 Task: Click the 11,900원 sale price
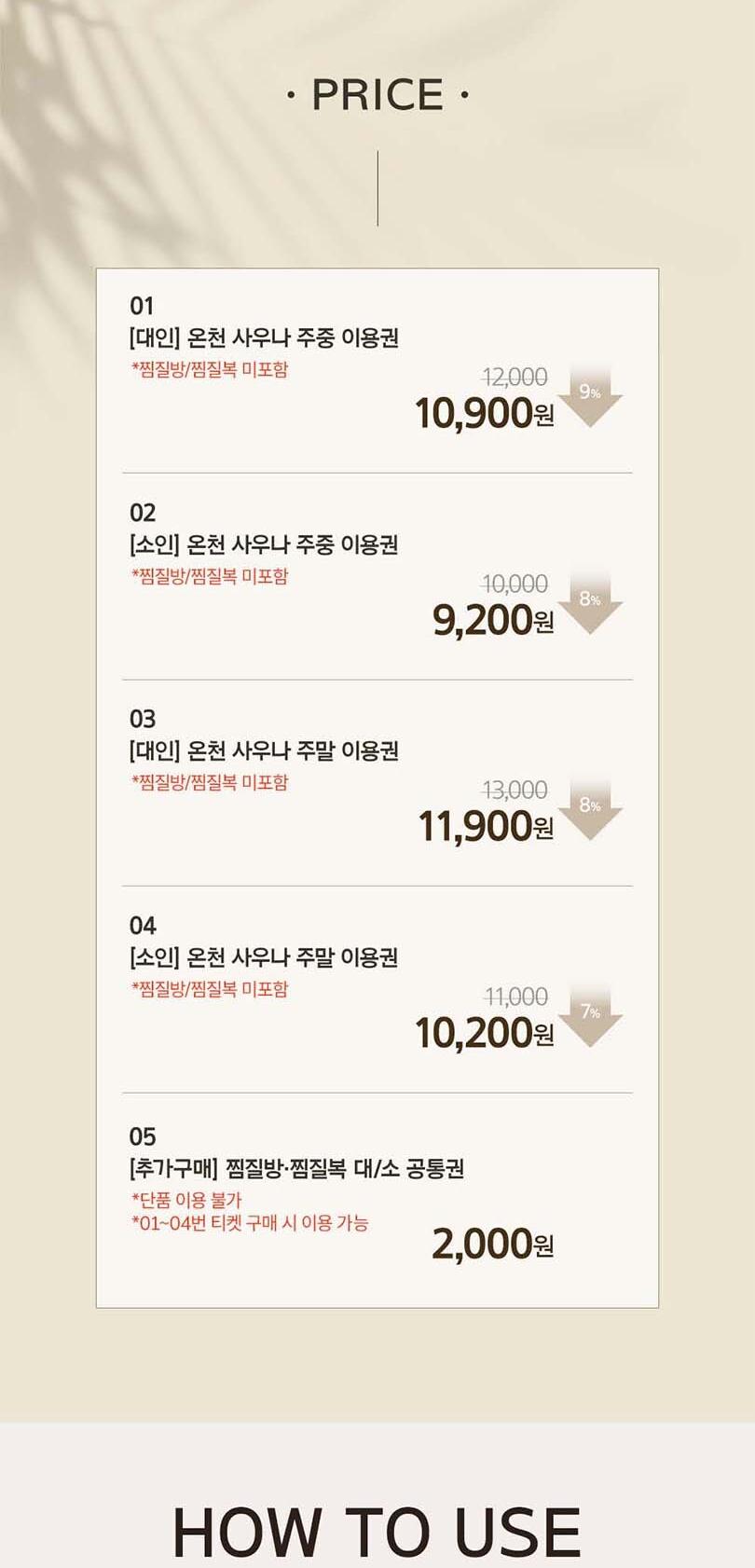[485, 826]
